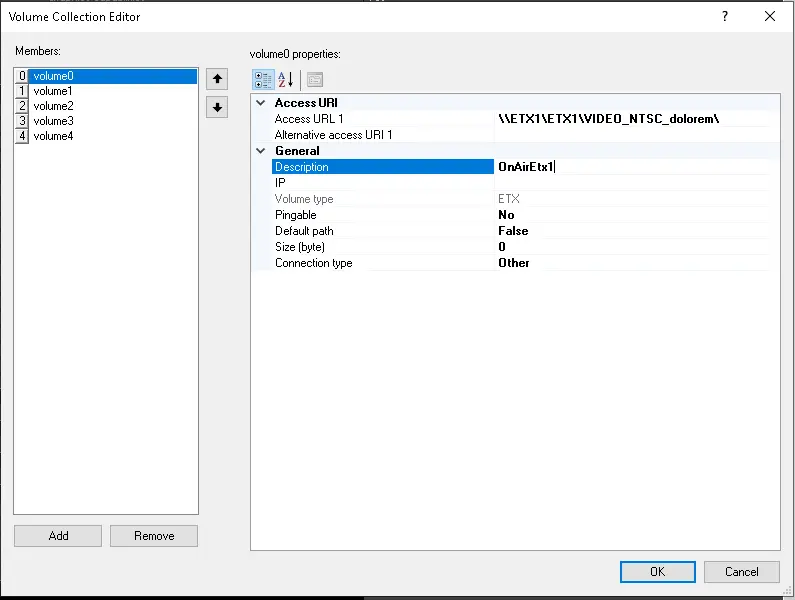Select volume0 in Members list
Screen dimensions: 795x600
pos(53,76)
